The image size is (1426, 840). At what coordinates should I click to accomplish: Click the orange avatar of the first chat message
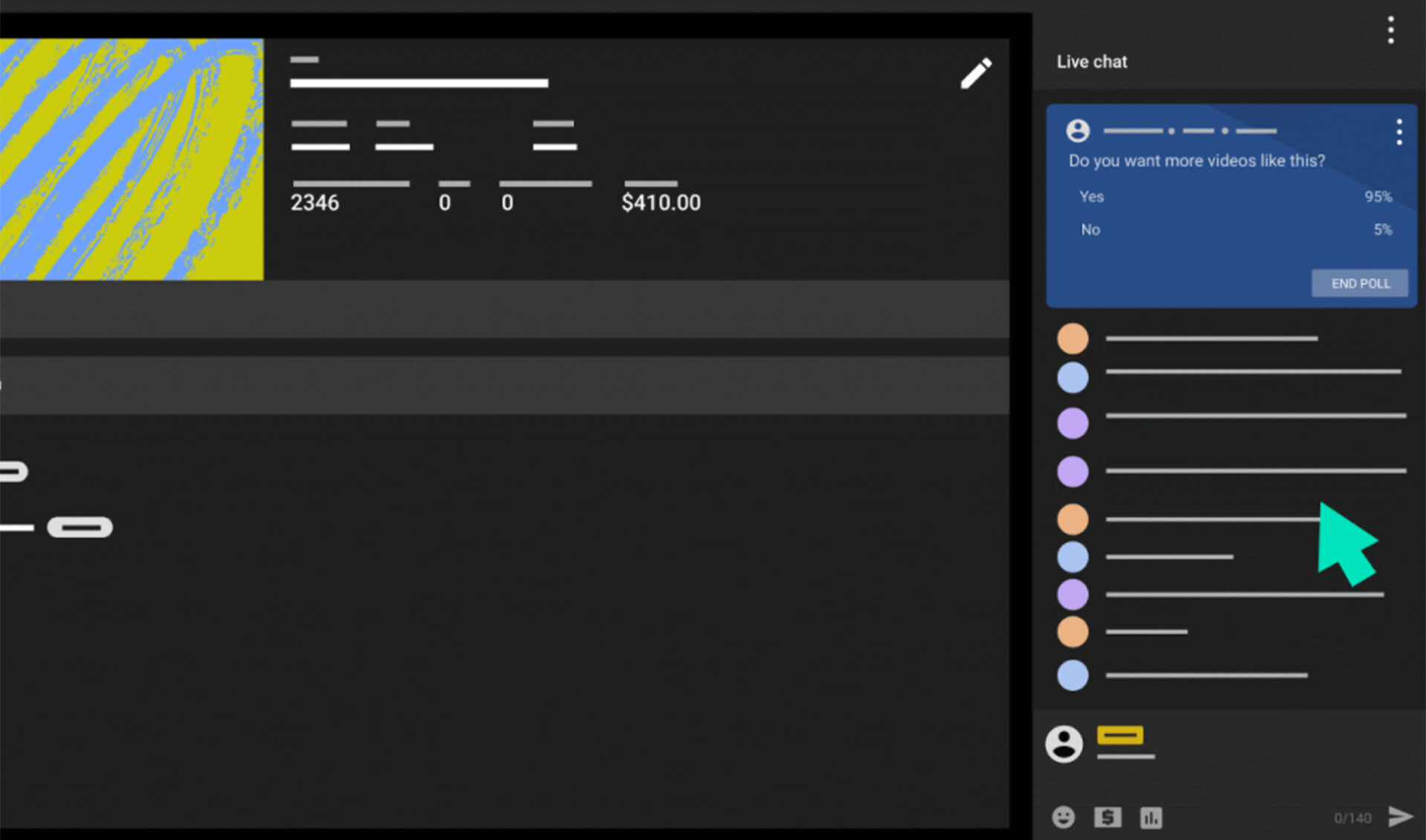pos(1072,338)
